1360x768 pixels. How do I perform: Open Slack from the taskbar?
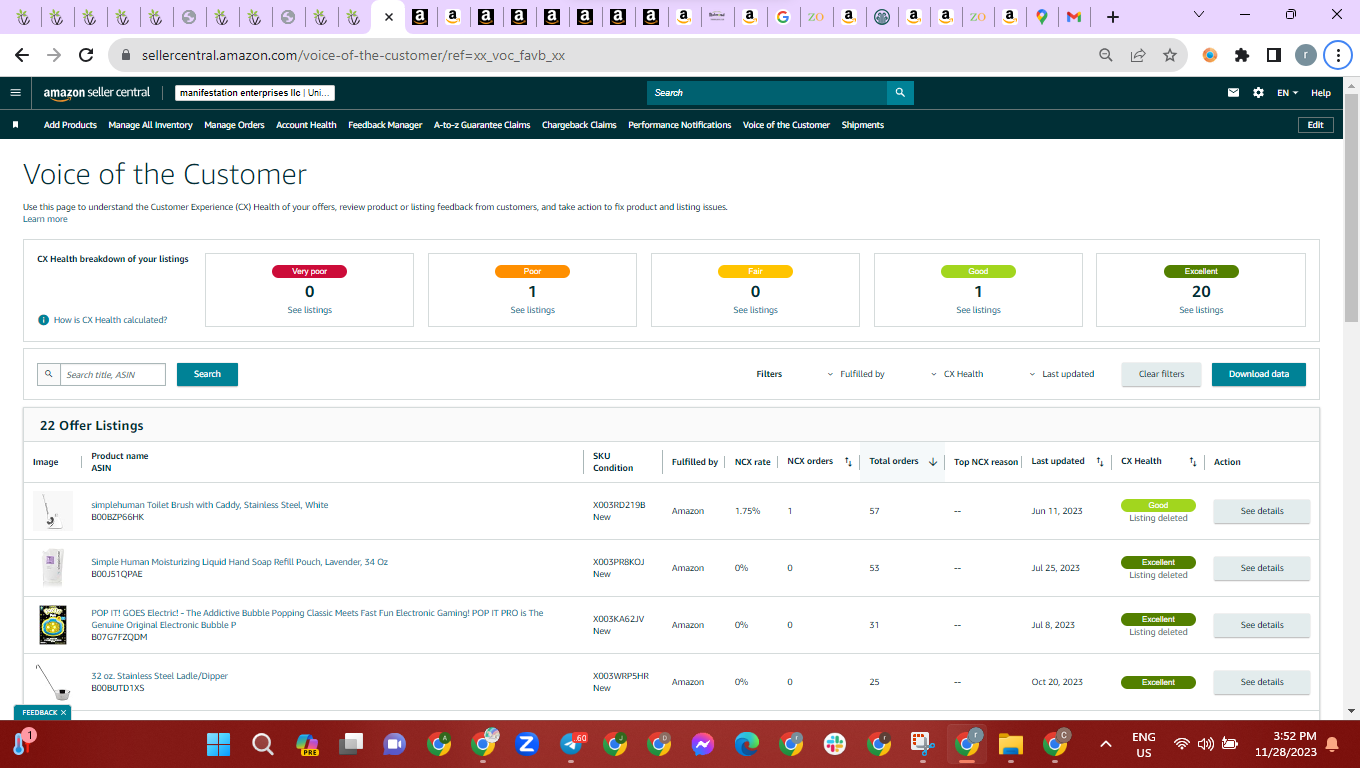835,744
